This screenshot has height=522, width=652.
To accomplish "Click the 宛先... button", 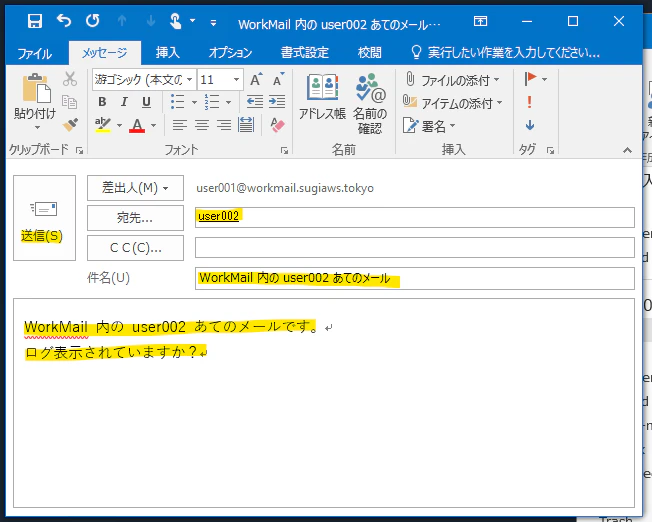I will pyautogui.click(x=135, y=218).
